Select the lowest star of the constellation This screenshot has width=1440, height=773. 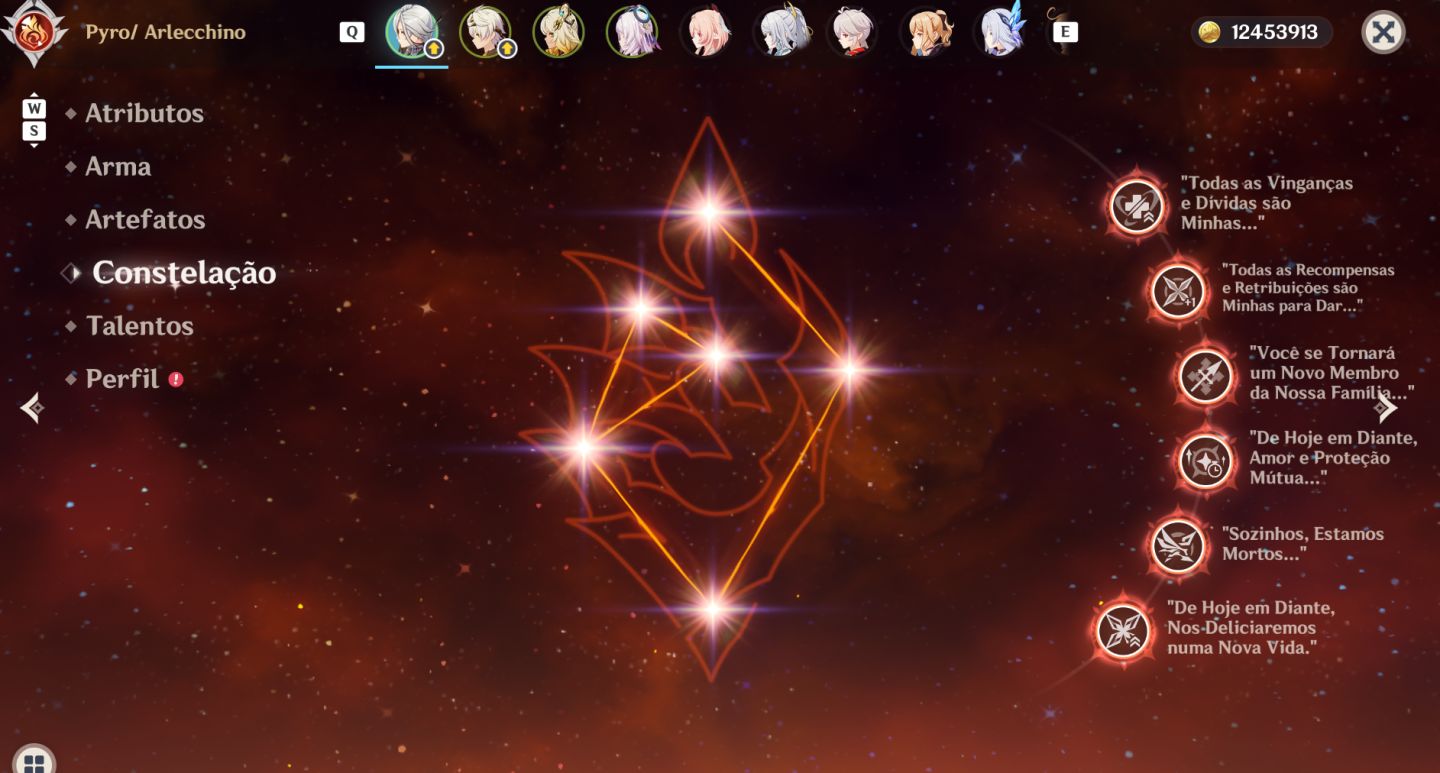click(713, 608)
